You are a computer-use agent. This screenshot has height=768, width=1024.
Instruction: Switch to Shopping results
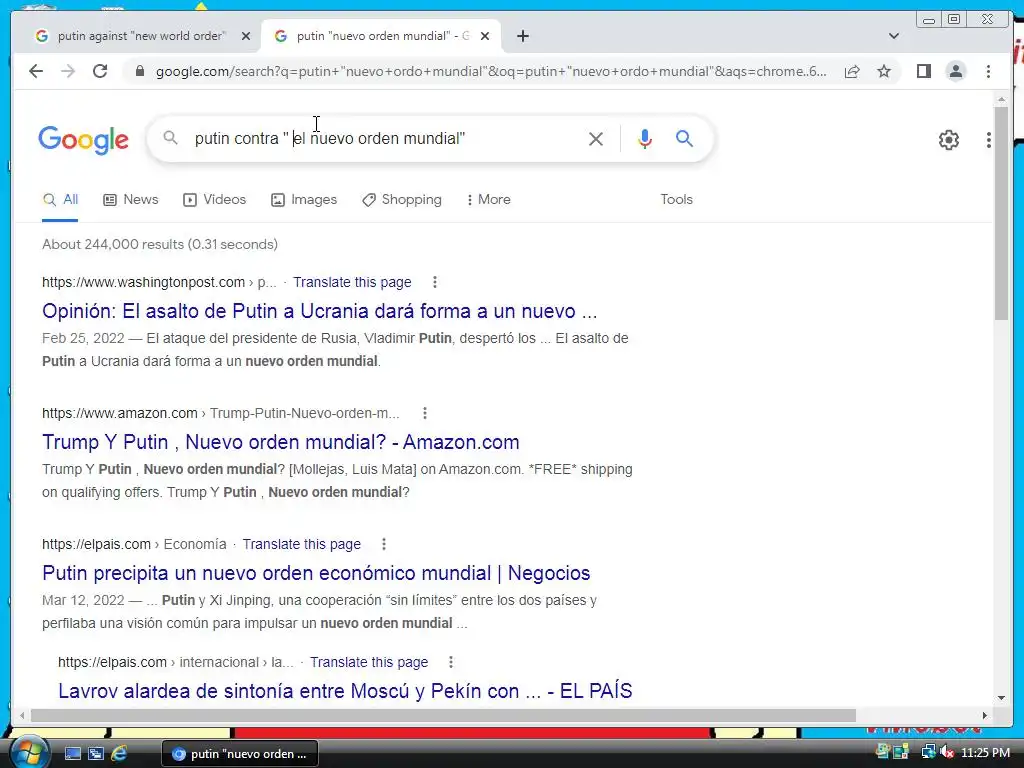(402, 199)
